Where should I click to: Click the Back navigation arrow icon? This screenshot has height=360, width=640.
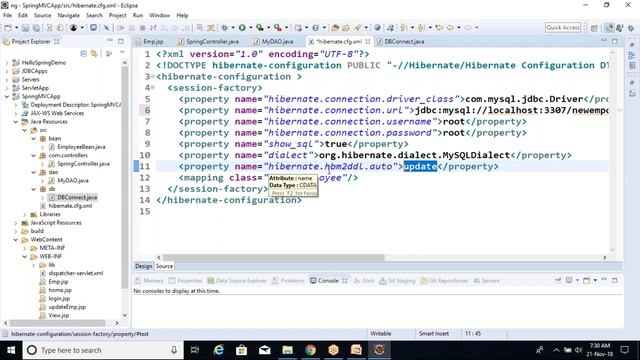click(x=450, y=28)
